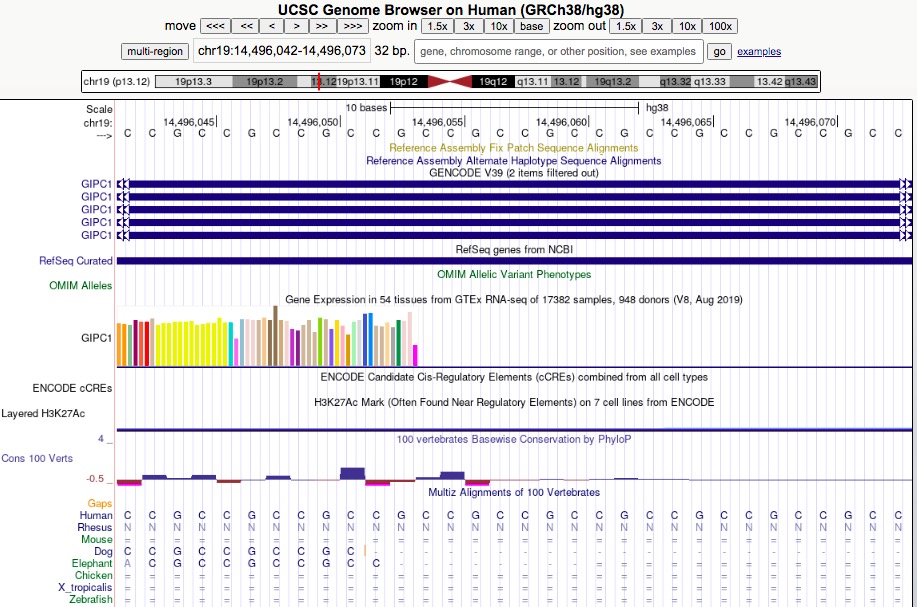The image size is (917, 607).
Task: Click the Zebrafish row label
Action: tap(91, 599)
